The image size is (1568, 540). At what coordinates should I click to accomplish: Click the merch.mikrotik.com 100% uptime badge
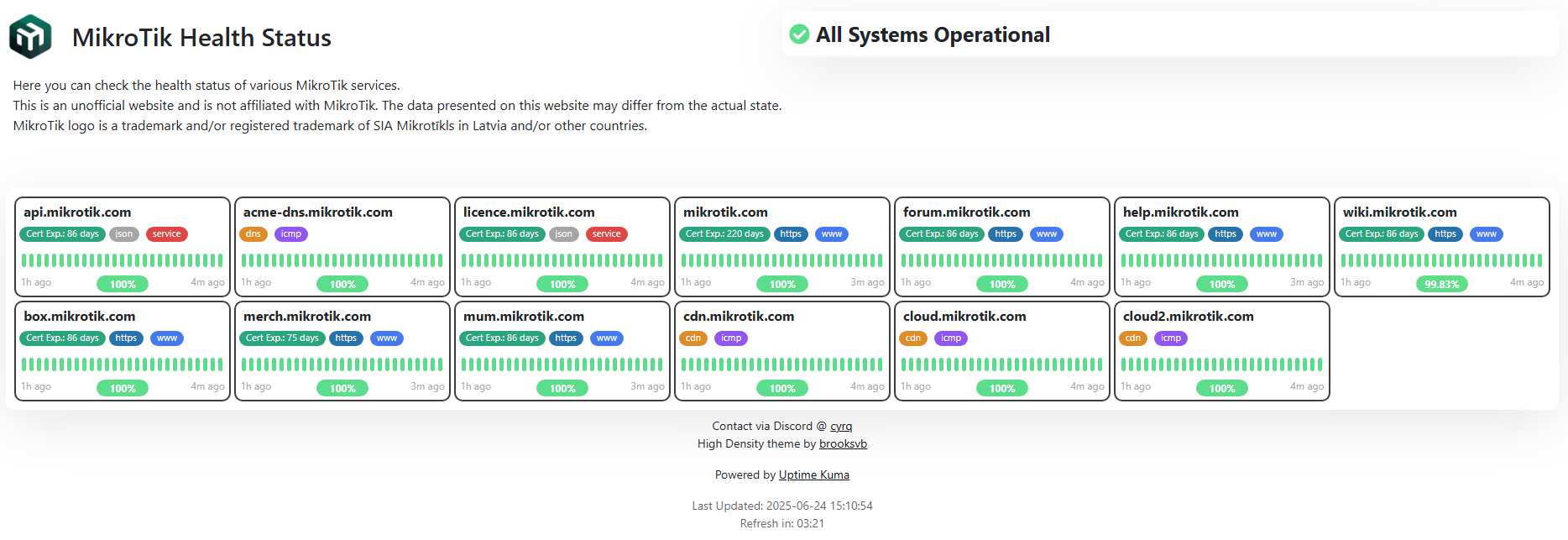(x=342, y=388)
